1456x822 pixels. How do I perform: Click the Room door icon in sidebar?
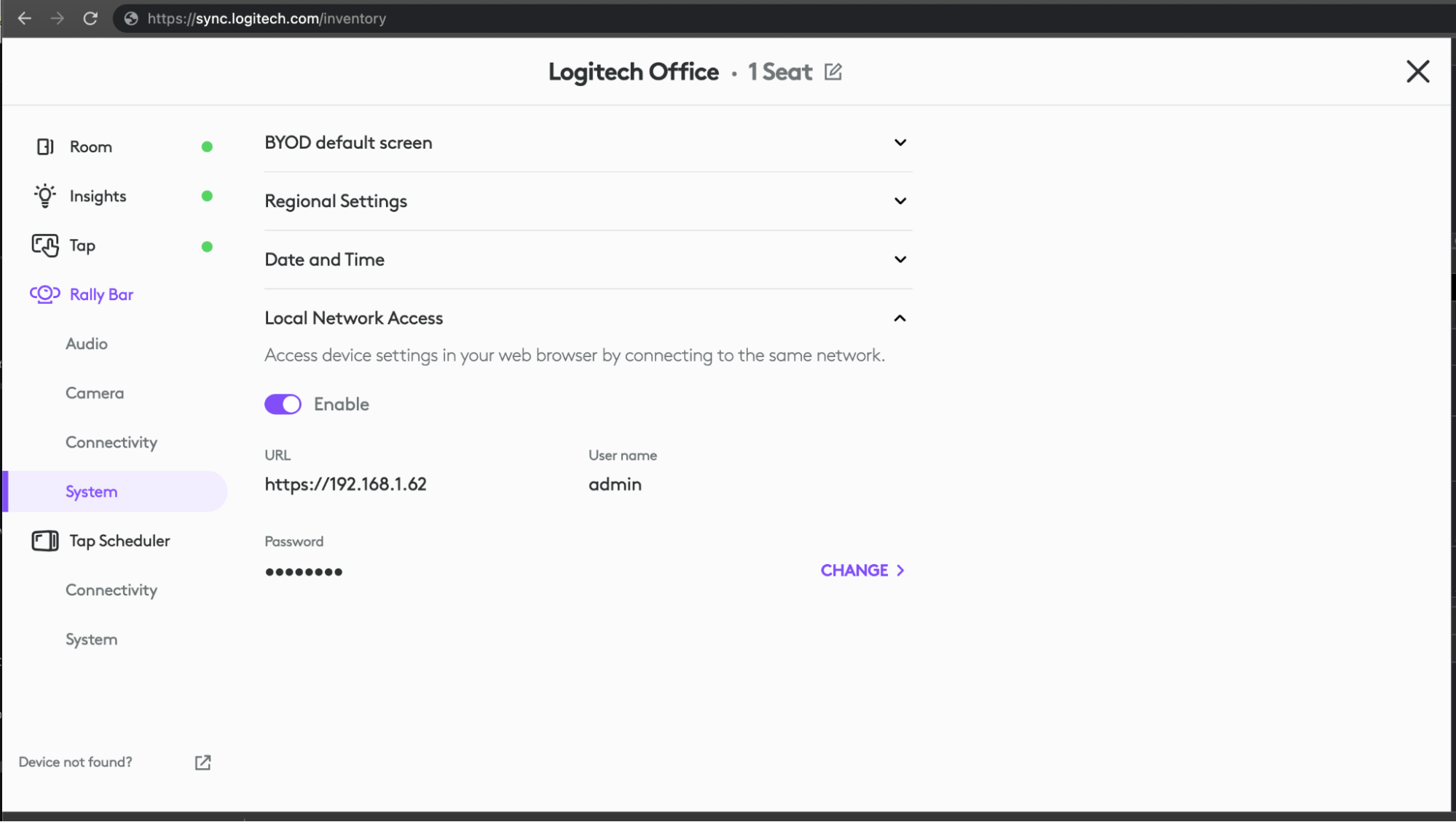(x=45, y=146)
